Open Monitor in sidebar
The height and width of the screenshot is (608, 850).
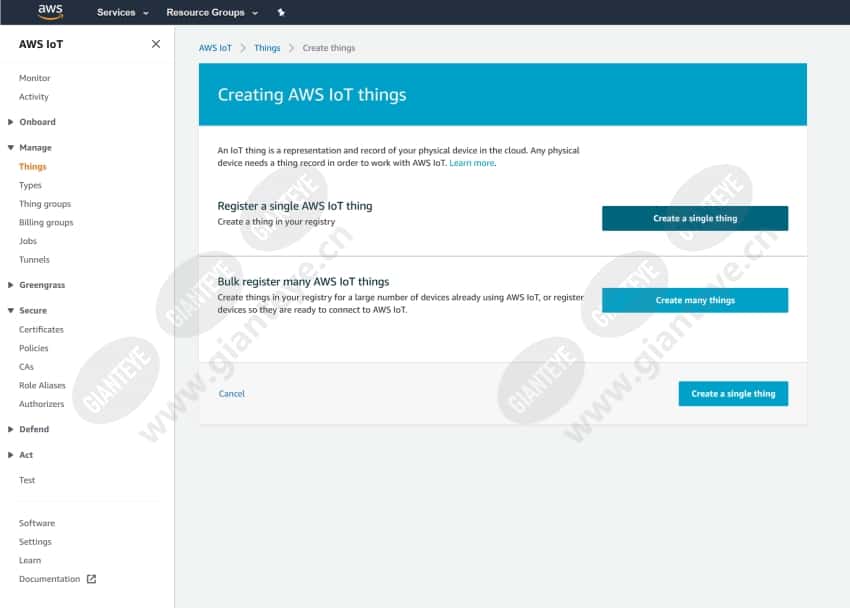tap(35, 78)
